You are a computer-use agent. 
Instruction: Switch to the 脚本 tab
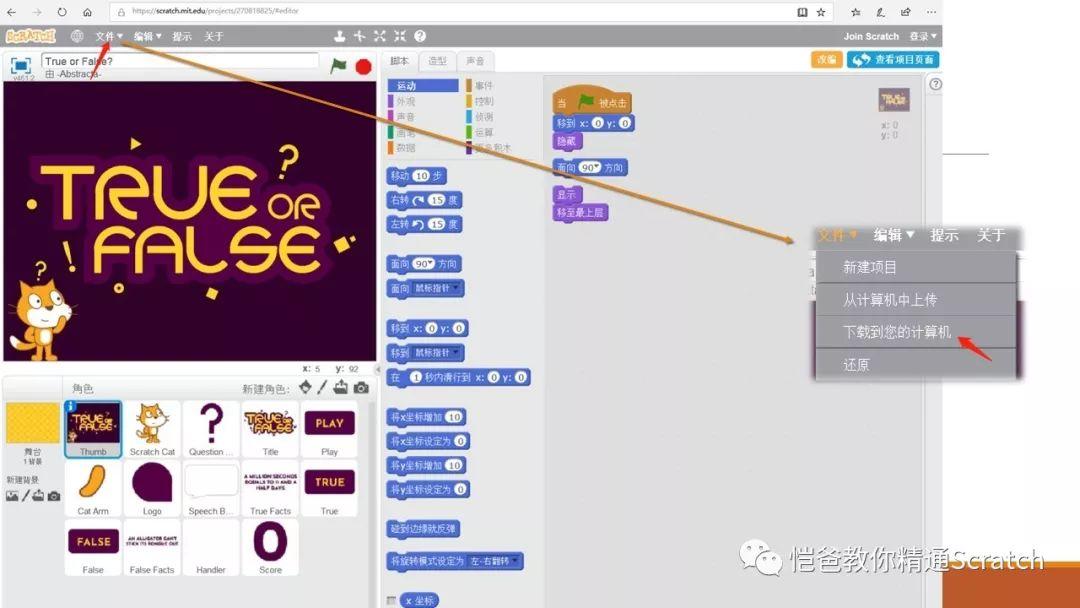(399, 61)
